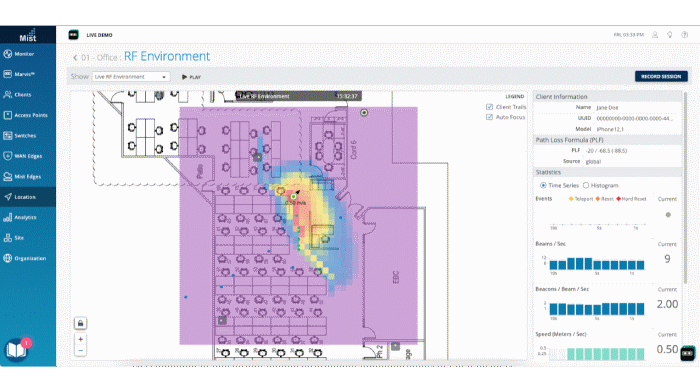Viewport: 700px width, 392px height.
Task: Click the right panel vertical scrollbar
Action: tap(685, 188)
